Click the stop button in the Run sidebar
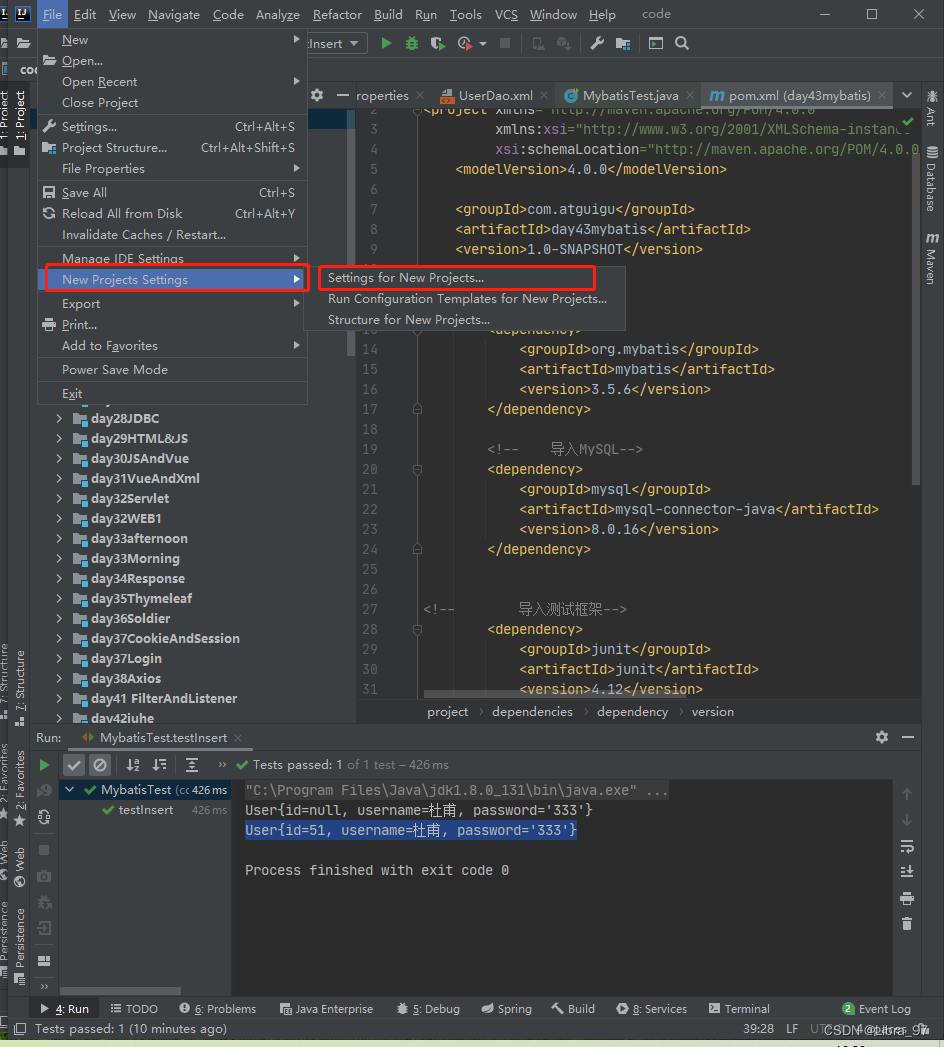The width and height of the screenshot is (944, 1047). (44, 850)
